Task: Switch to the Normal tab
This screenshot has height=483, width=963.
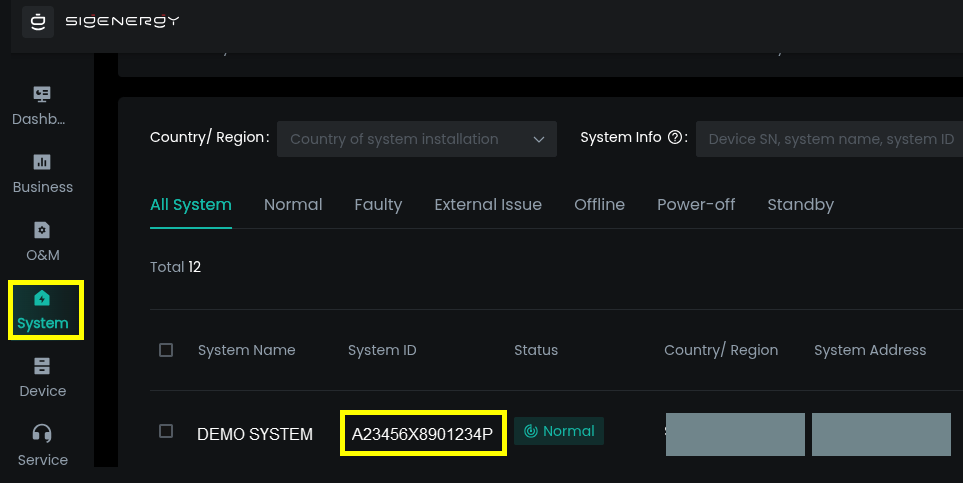Action: 293,204
